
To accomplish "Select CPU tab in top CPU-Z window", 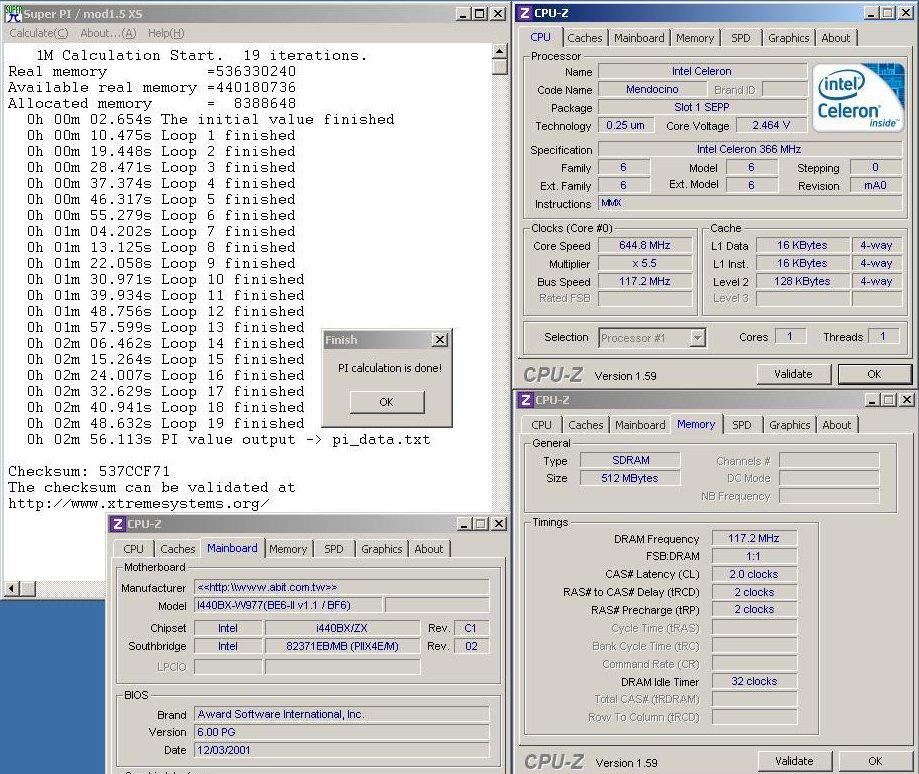I will point(540,37).
